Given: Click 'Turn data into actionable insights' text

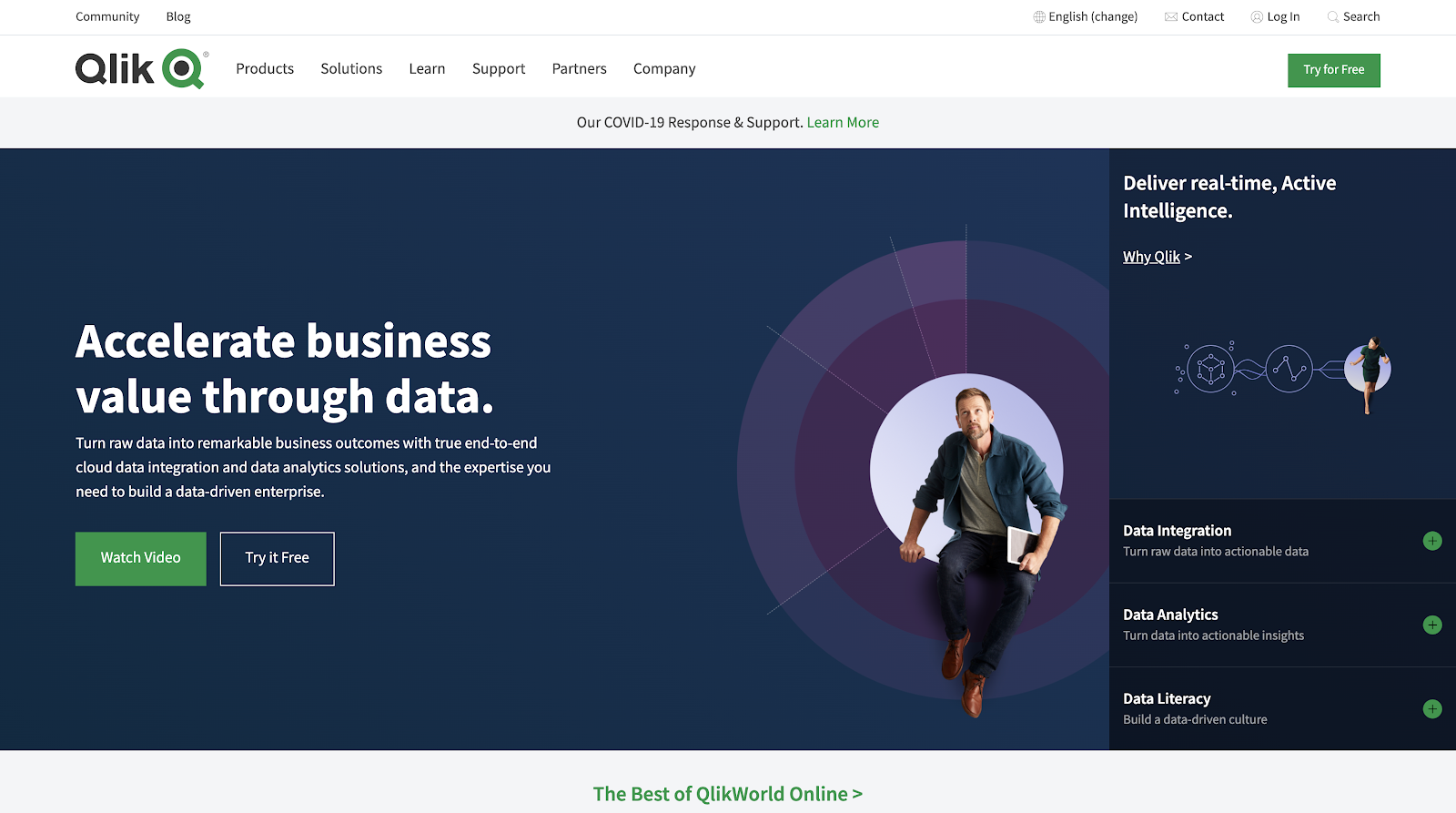Looking at the screenshot, I should (1213, 635).
